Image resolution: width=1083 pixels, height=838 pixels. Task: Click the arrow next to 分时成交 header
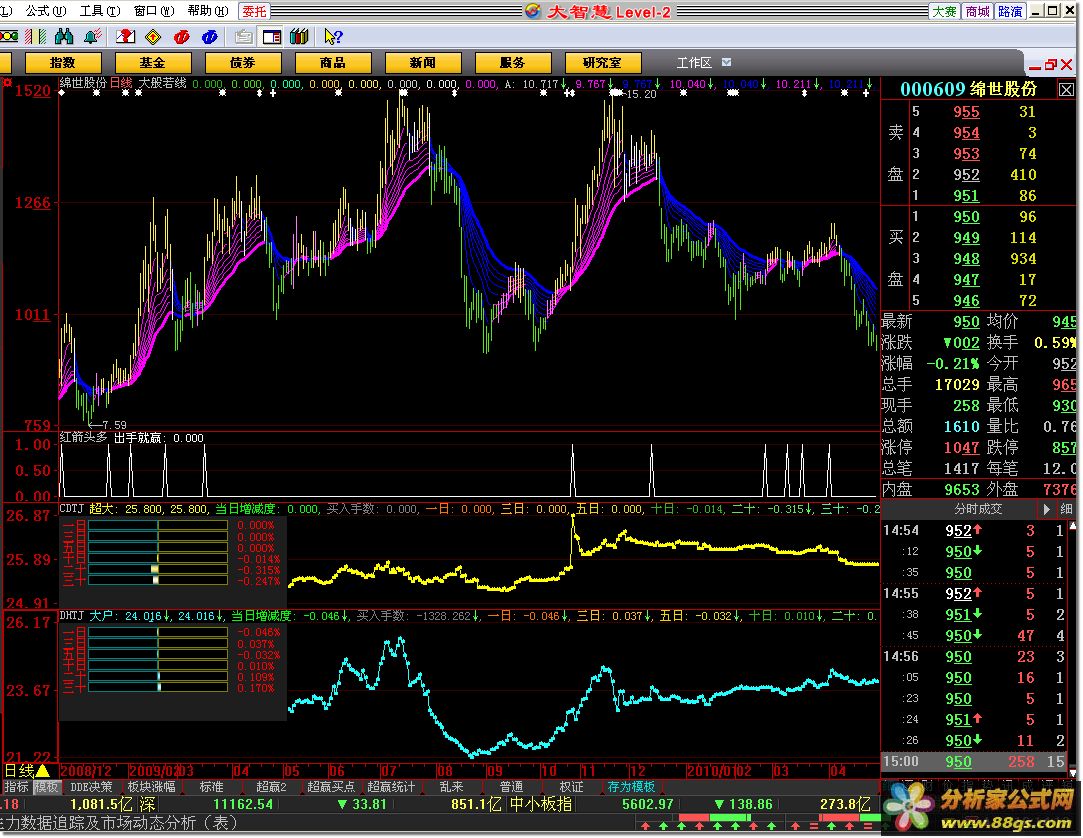1047,509
